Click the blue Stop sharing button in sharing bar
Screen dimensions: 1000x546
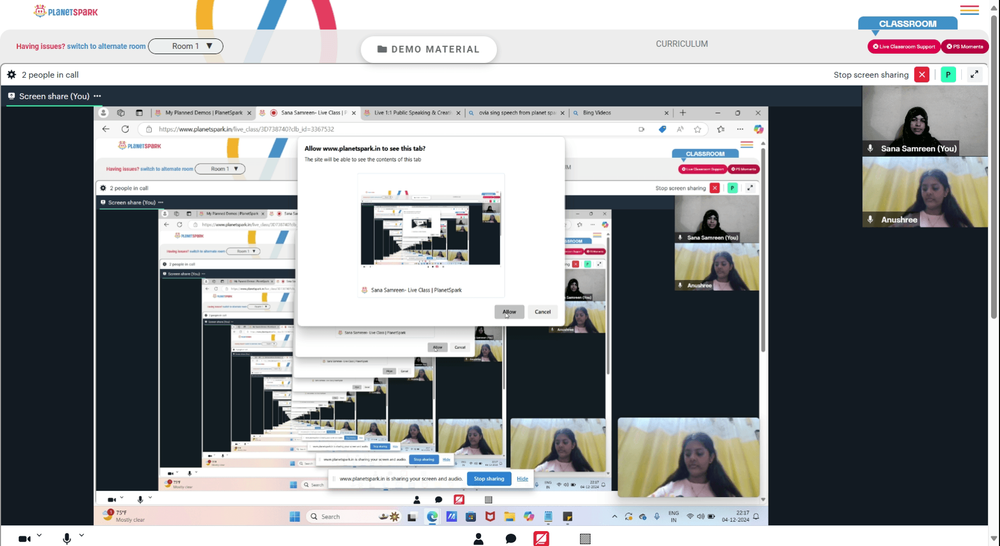tap(489, 478)
